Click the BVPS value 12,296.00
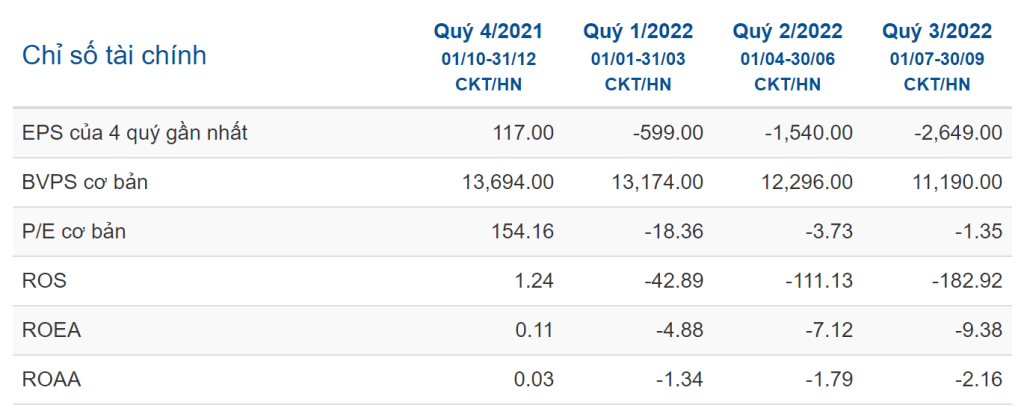 808,182
